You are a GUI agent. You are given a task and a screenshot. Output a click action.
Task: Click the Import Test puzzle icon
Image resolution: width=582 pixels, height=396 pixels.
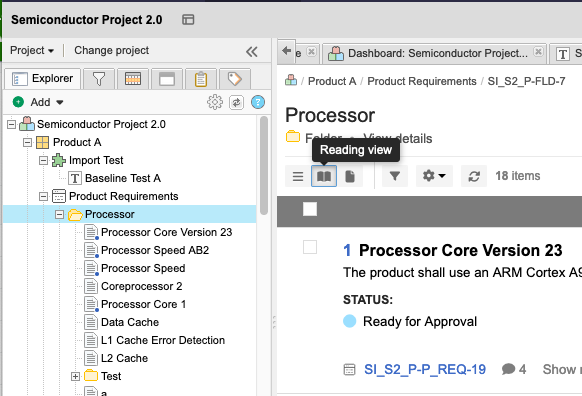click(x=59, y=160)
